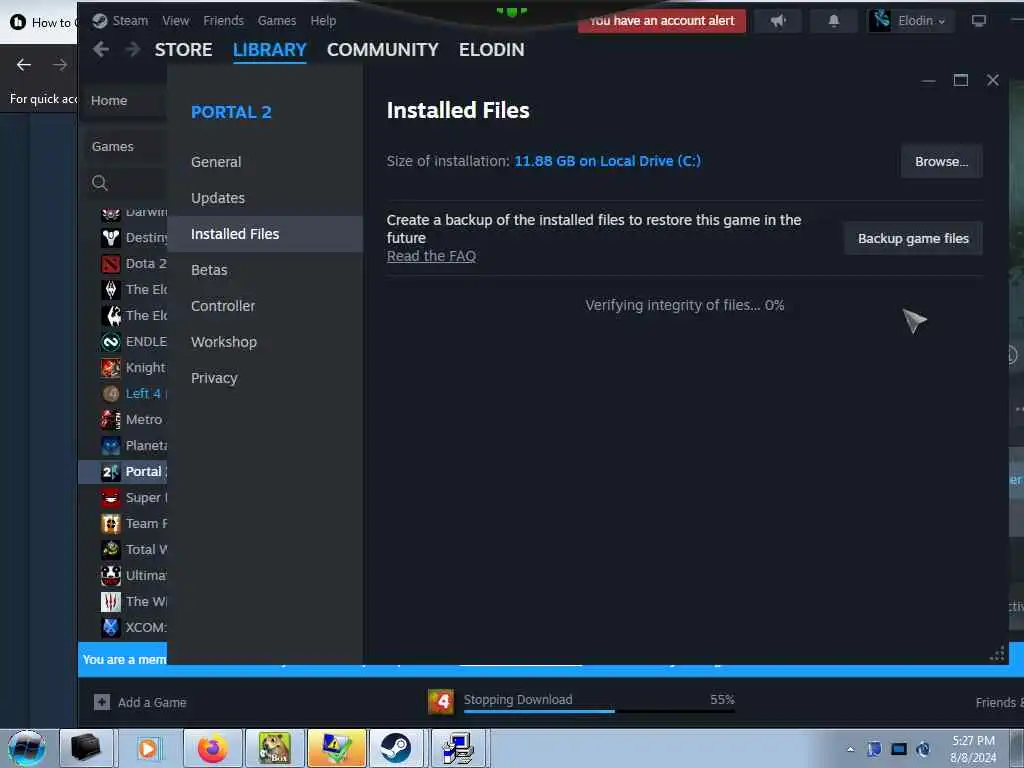Viewport: 1024px width, 768px height.
Task: Click the Steam forward navigation arrow
Action: click(133, 49)
